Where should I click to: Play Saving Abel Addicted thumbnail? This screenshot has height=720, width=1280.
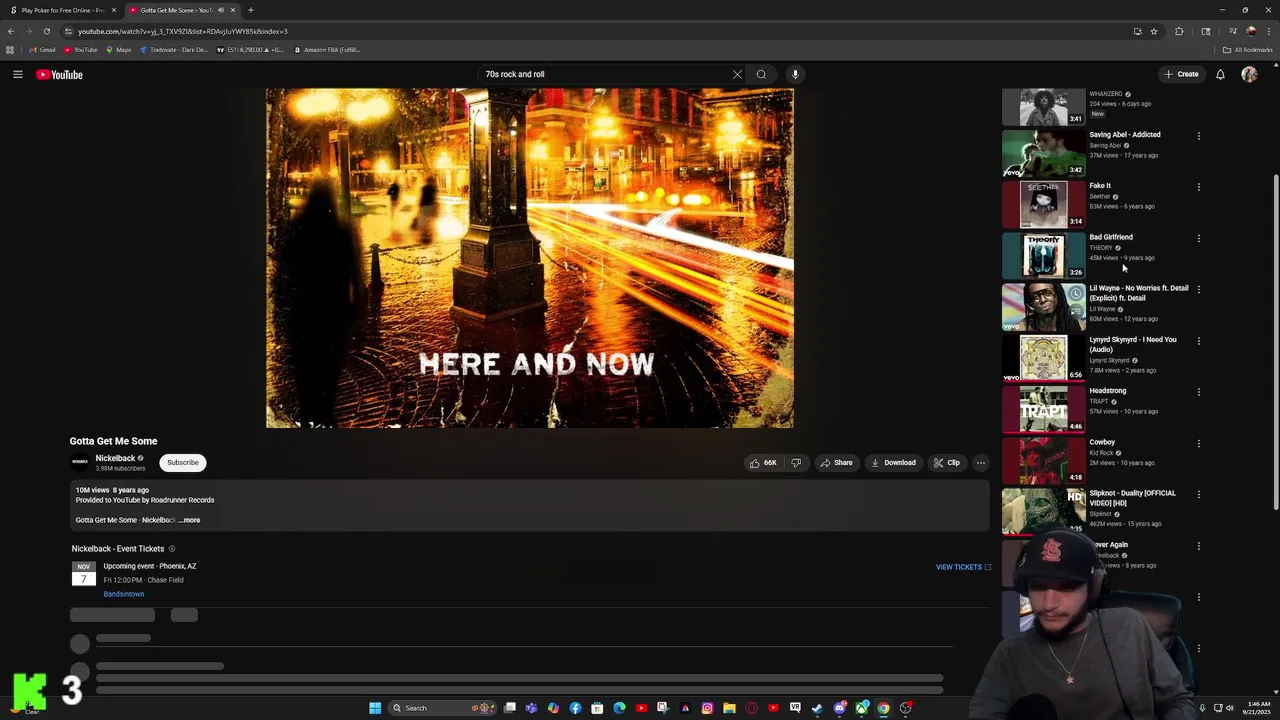1043,152
